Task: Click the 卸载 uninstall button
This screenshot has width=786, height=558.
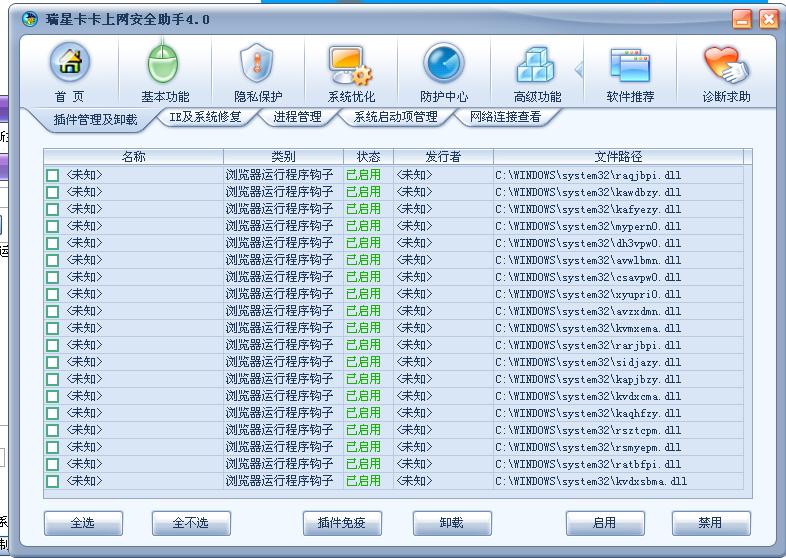Action: 452,523
